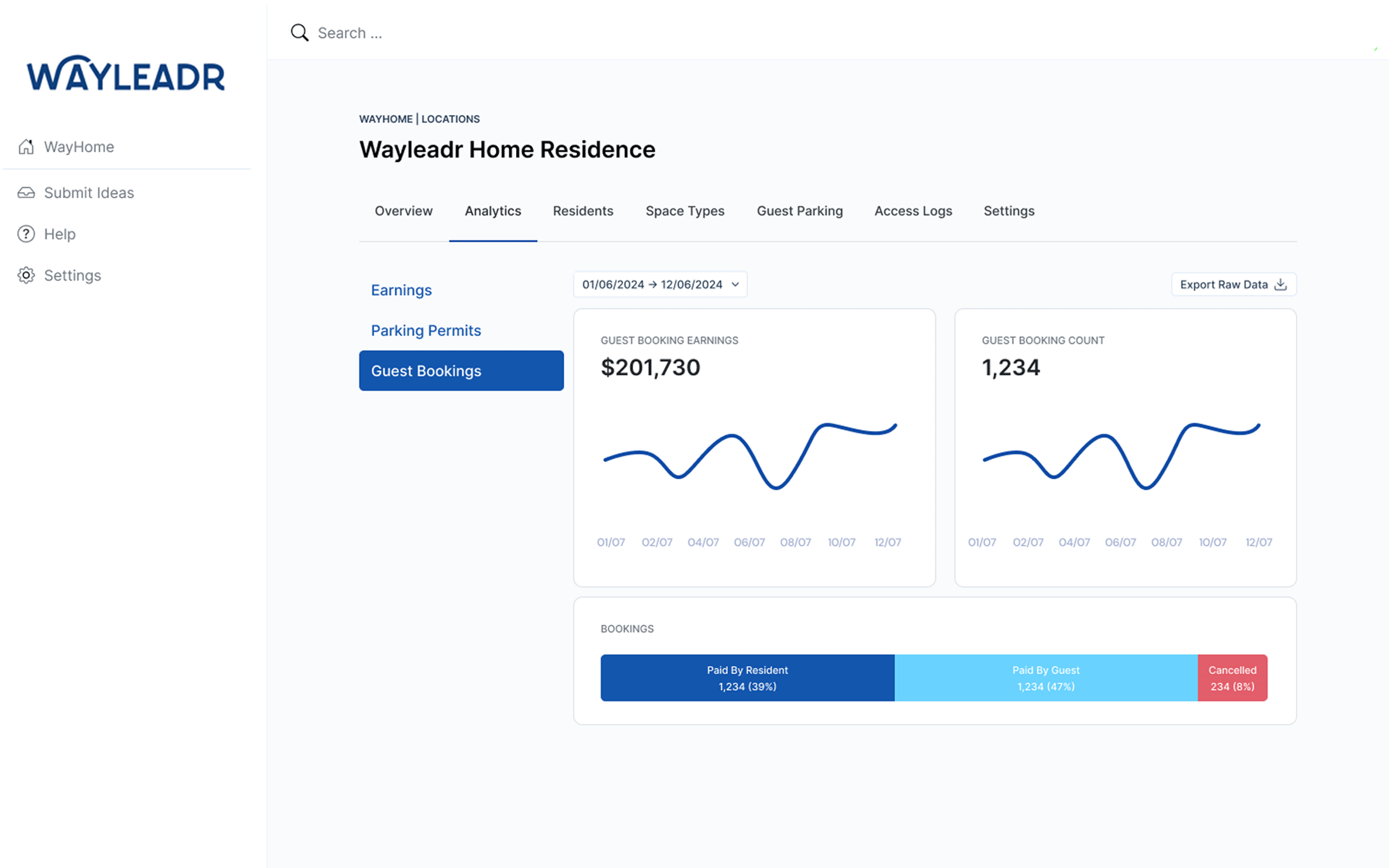1389x868 pixels.
Task: Click Export Raw Data button
Action: click(1233, 285)
